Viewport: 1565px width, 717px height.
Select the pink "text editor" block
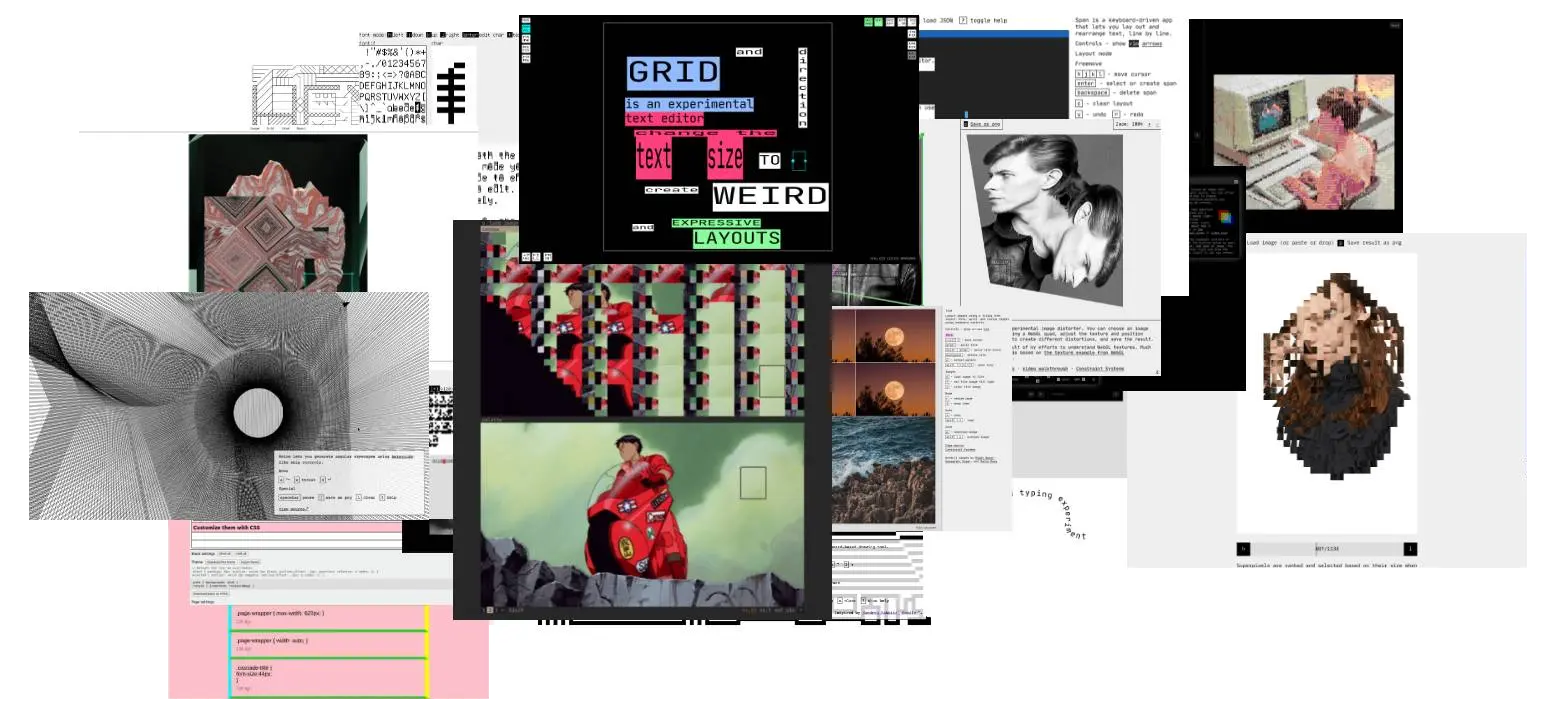pyautogui.click(x=664, y=118)
